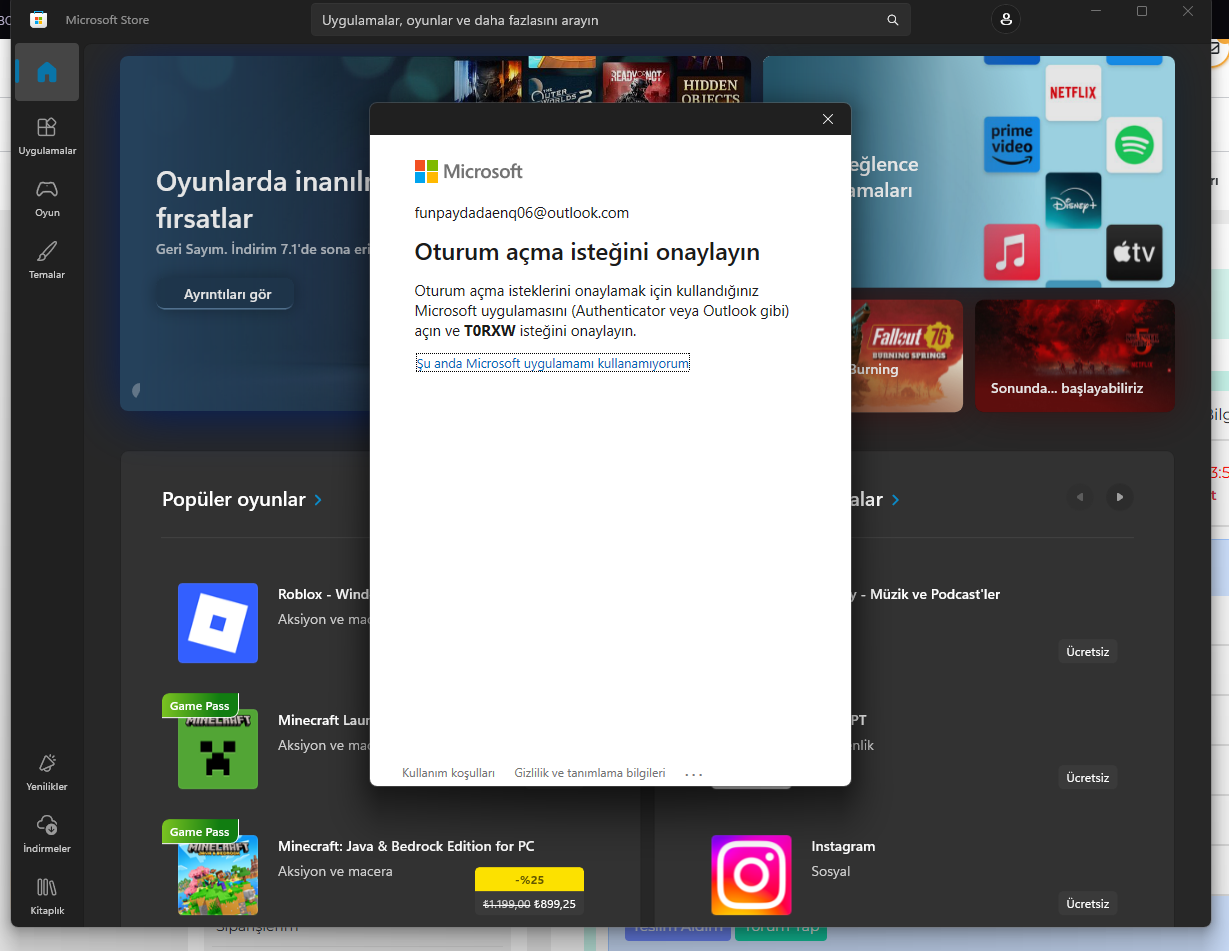Click 'Şu anda Microsoft uygulamamı kullanamıyorum' link
Image resolution: width=1229 pixels, height=951 pixels.
(553, 363)
